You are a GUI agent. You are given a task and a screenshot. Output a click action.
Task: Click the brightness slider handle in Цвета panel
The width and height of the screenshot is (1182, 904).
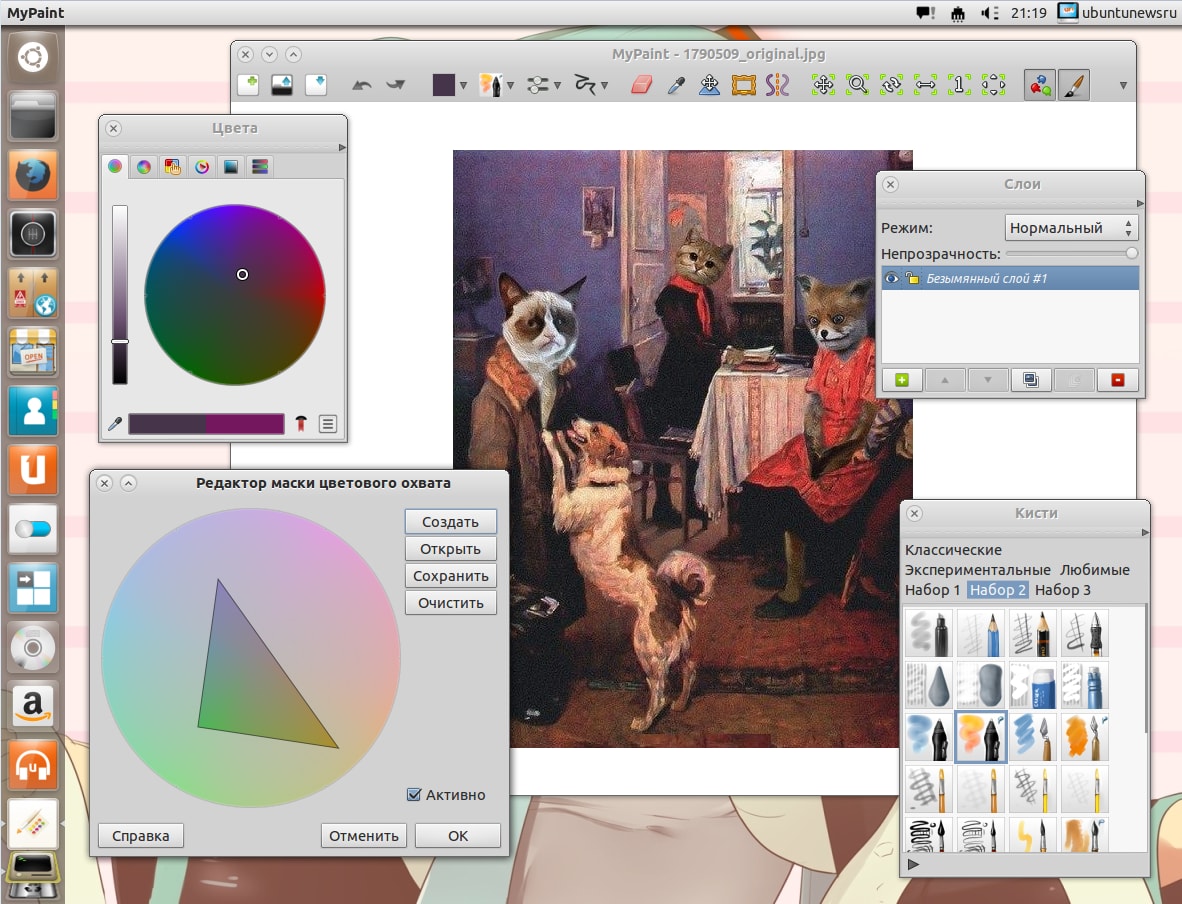(120, 342)
